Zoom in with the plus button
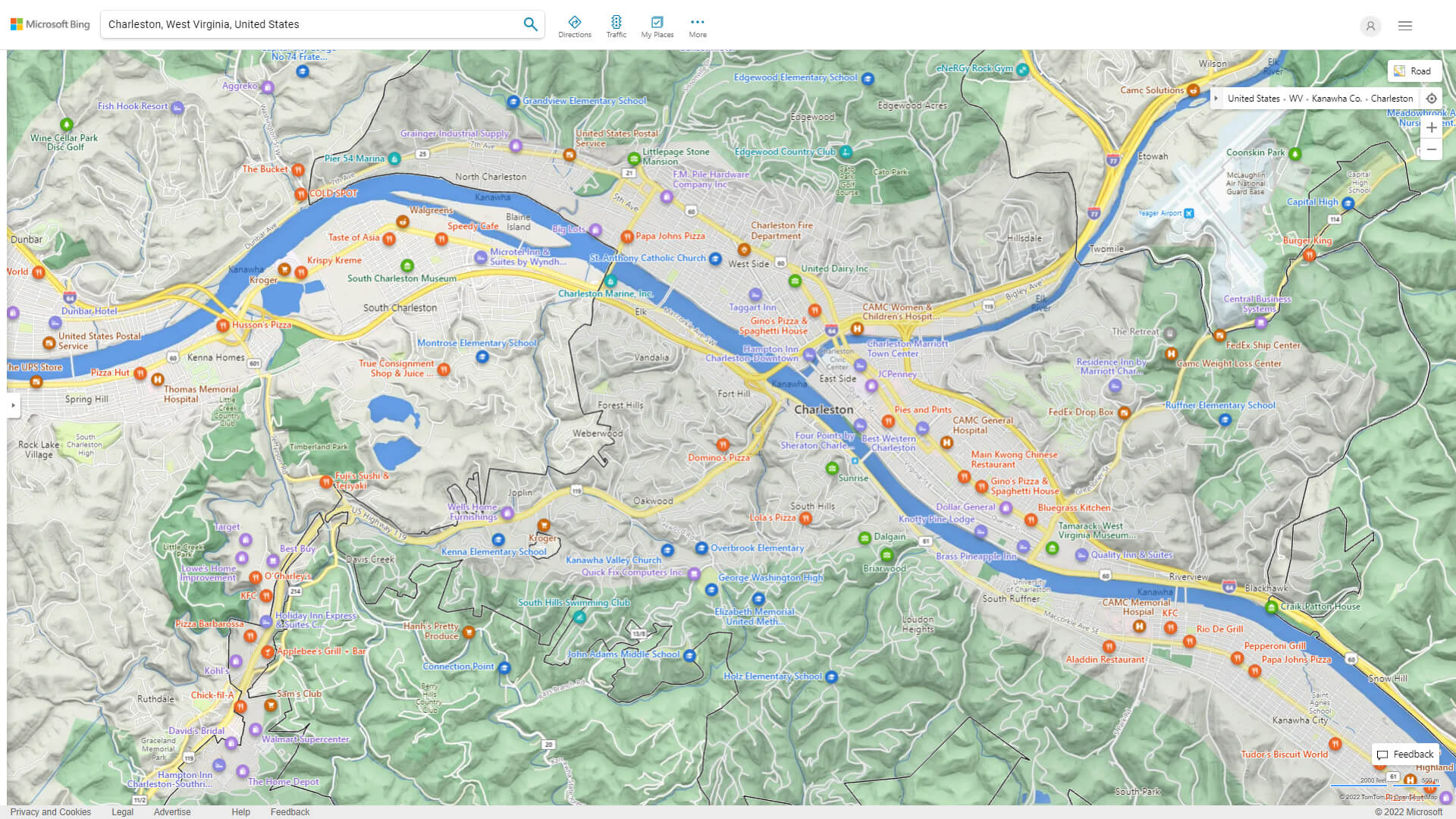1456x819 pixels. pos(1431,127)
